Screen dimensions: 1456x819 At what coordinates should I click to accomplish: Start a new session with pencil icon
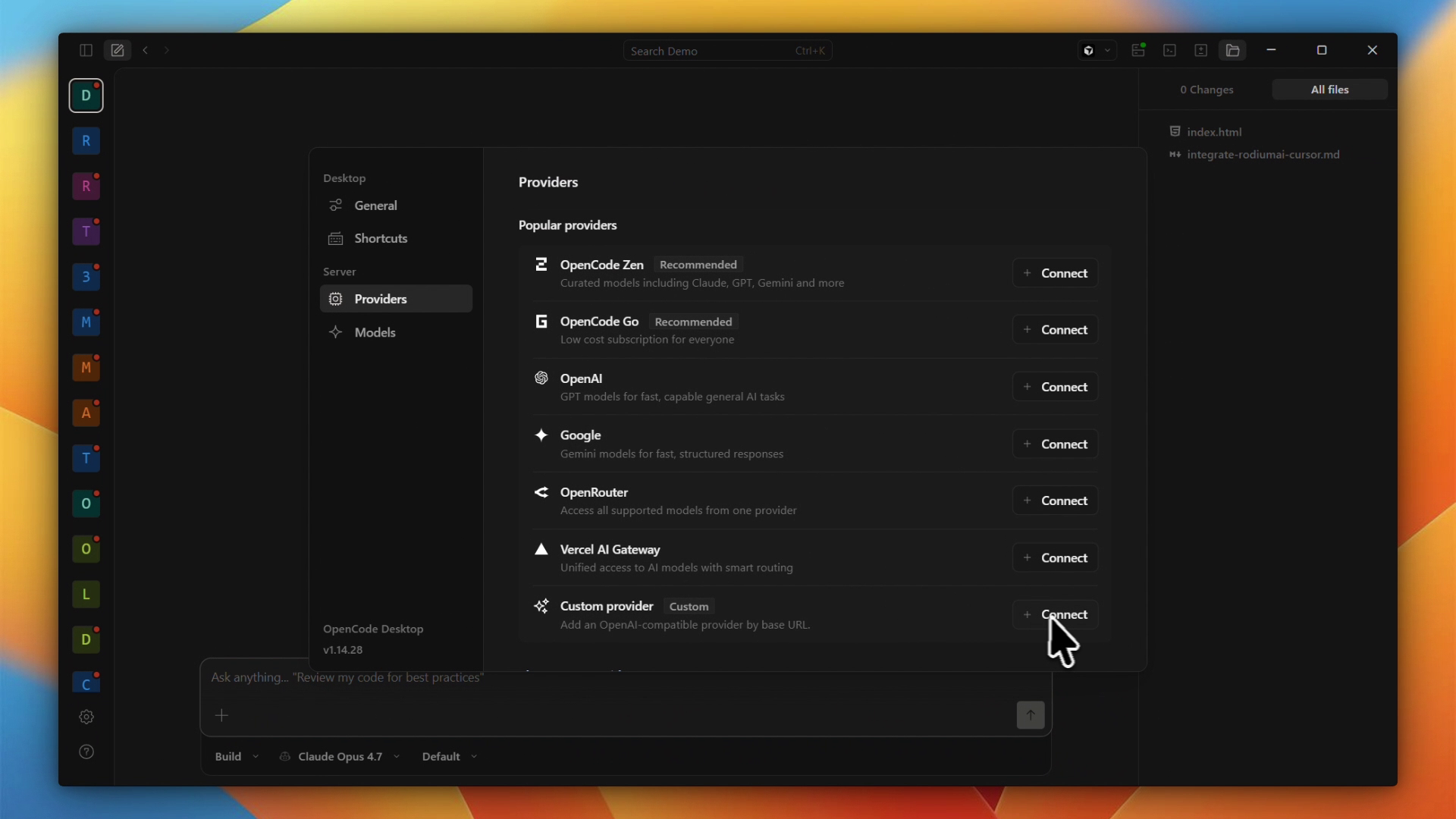click(x=118, y=50)
